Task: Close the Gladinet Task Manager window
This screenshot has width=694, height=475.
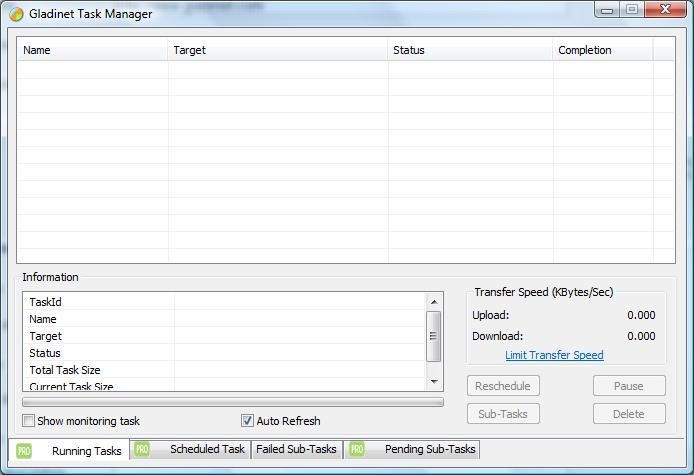Action: pyautogui.click(x=665, y=10)
